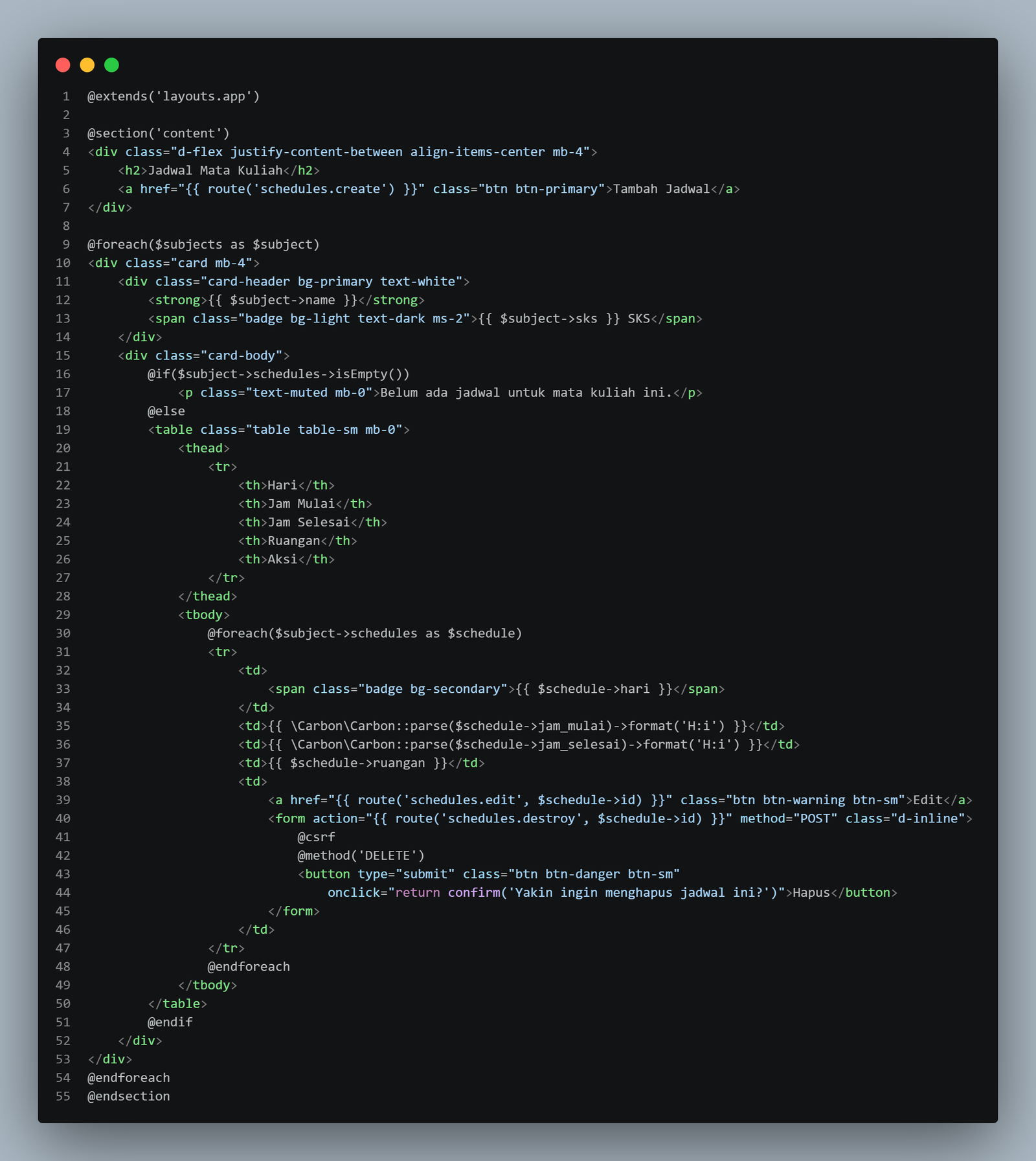Viewport: 1036px width, 1161px height.
Task: Click the closing </table> tag
Action: pyautogui.click(x=177, y=1004)
